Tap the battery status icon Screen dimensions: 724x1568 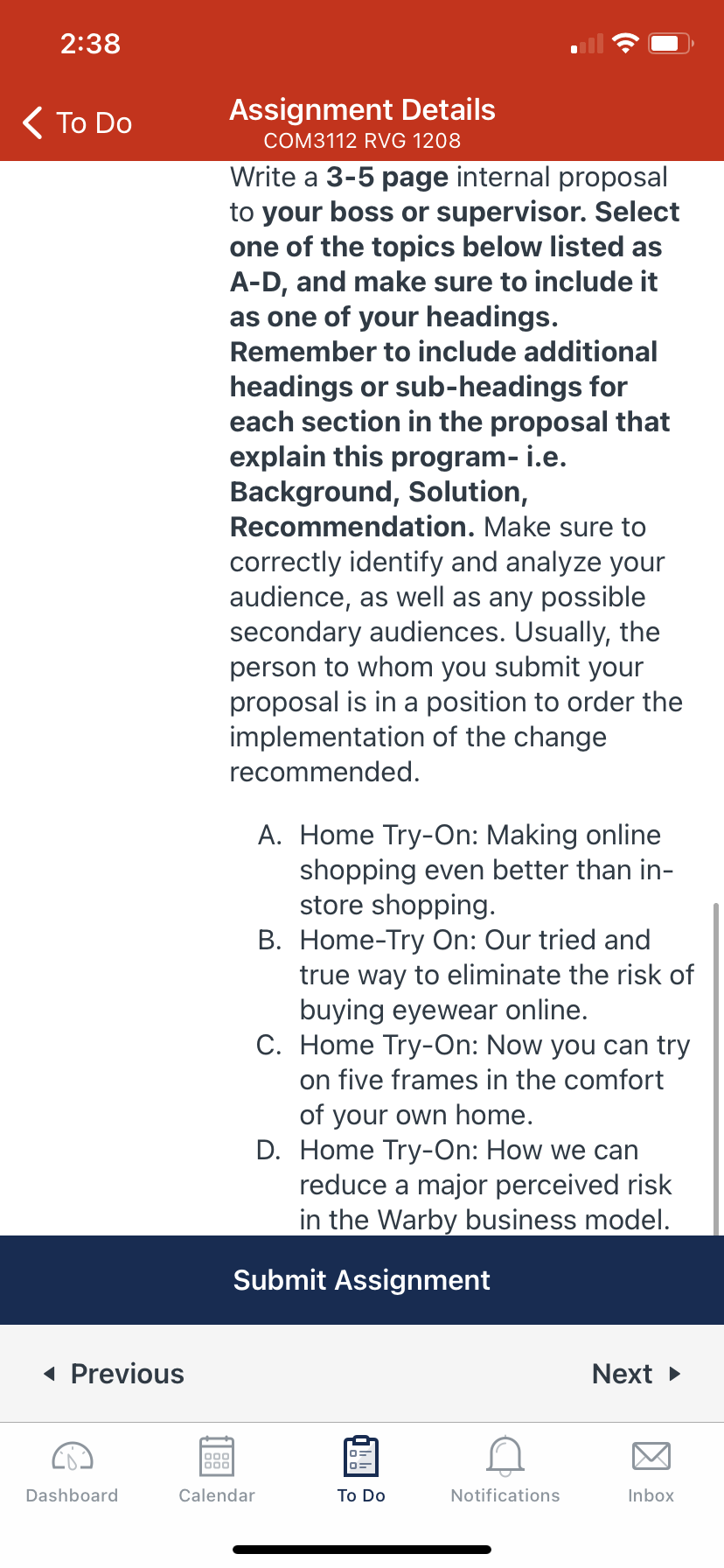click(671, 43)
